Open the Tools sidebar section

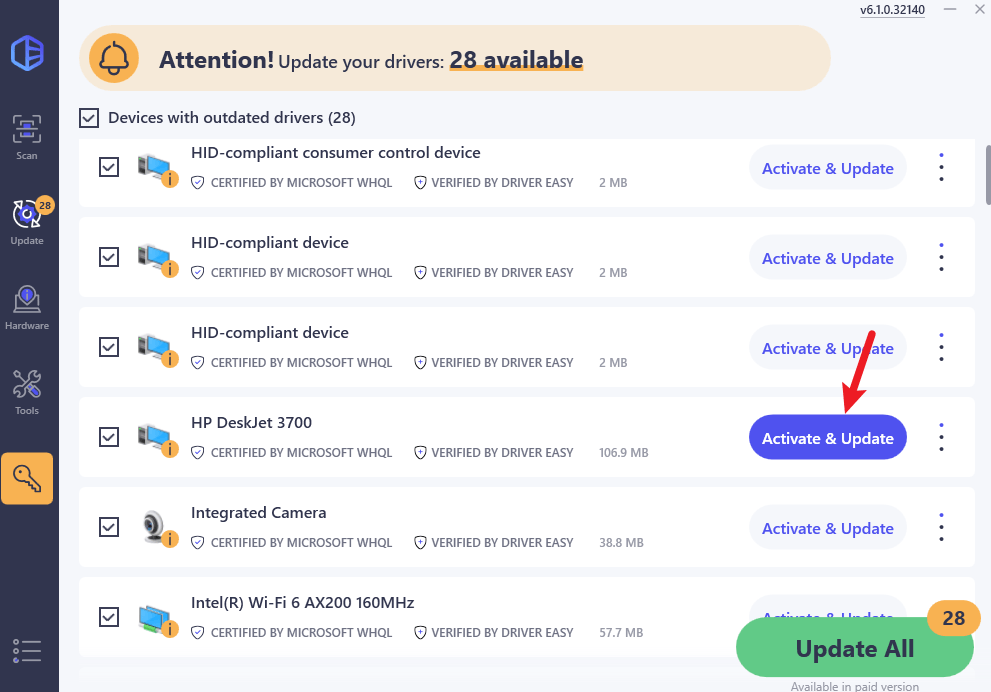27,392
